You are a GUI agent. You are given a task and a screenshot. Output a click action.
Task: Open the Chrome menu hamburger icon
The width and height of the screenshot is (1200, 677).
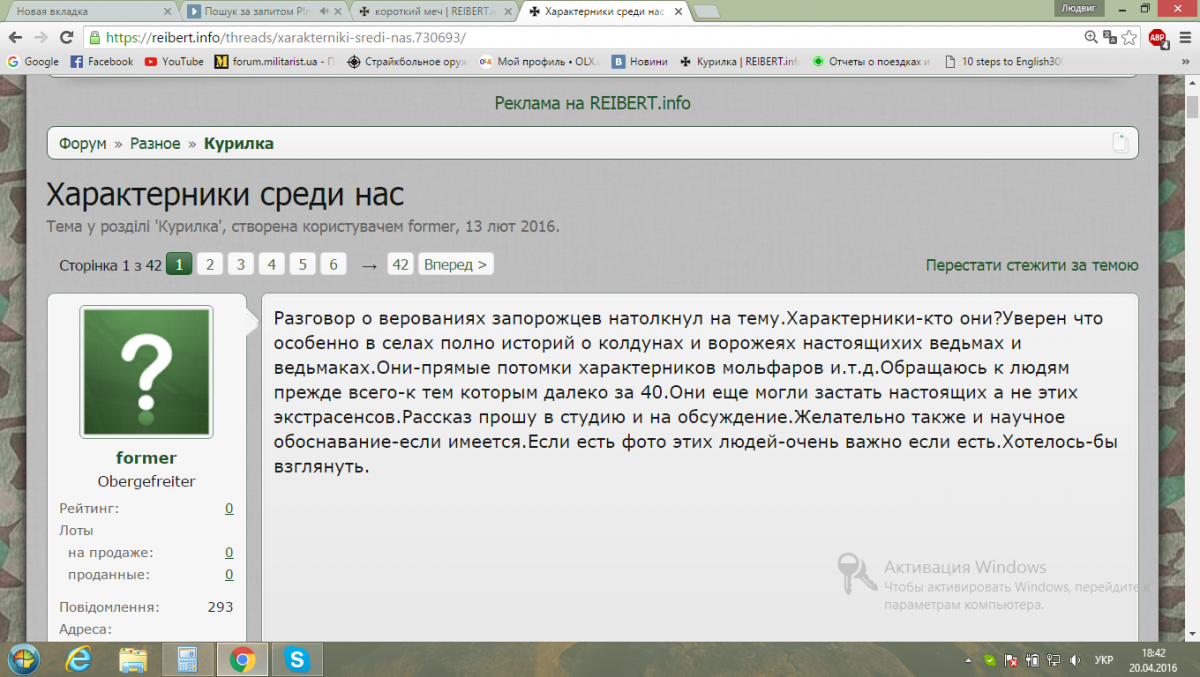[x=1183, y=38]
